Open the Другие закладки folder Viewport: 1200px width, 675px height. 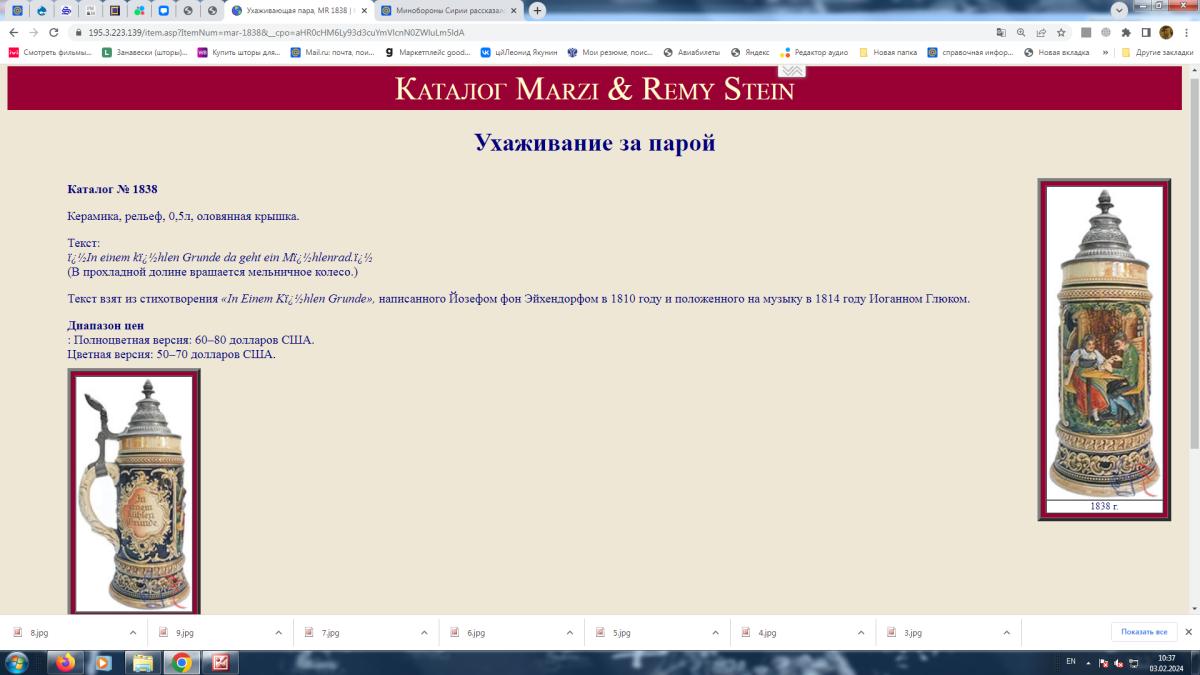(1157, 52)
